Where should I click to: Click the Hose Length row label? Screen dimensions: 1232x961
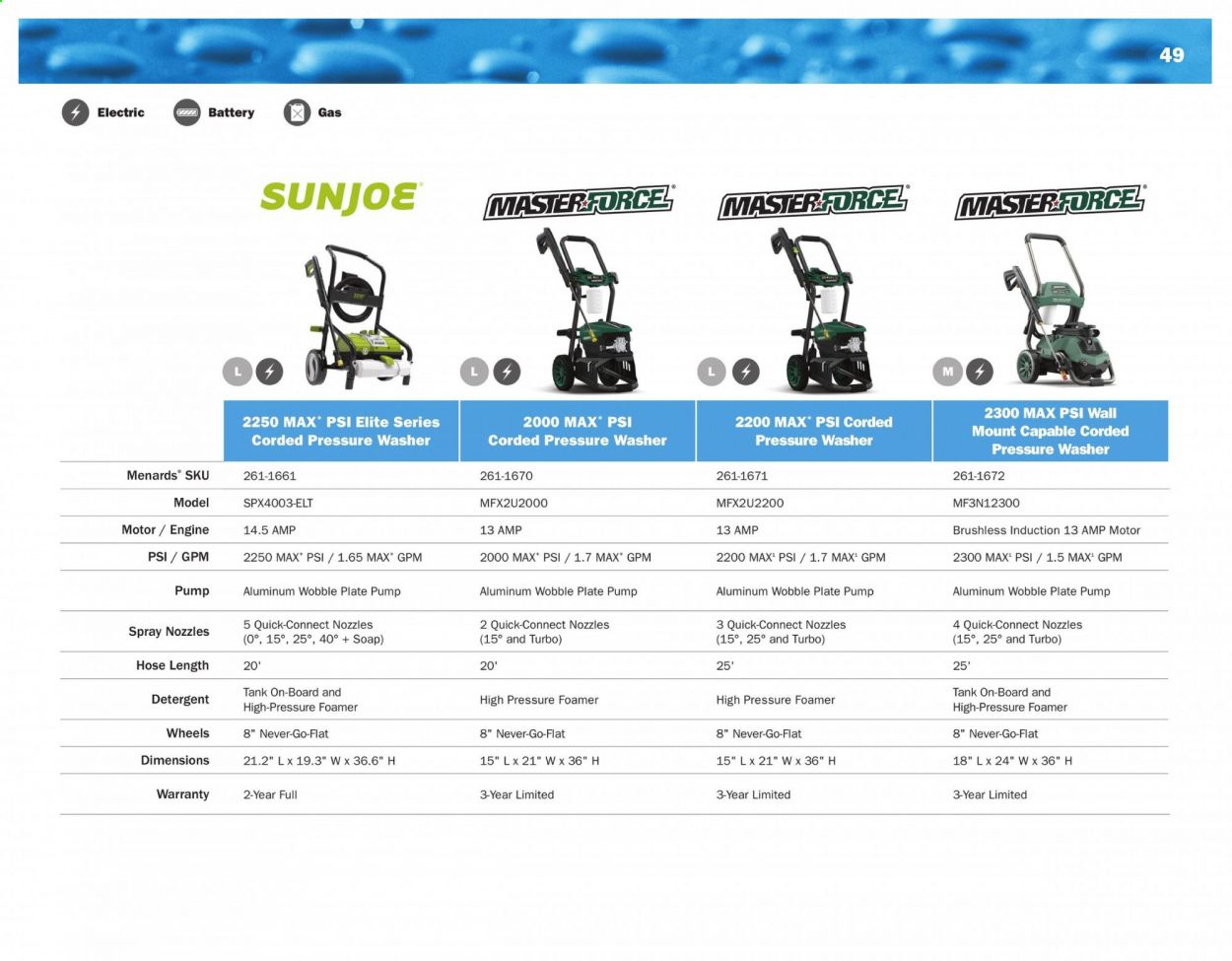(x=172, y=665)
